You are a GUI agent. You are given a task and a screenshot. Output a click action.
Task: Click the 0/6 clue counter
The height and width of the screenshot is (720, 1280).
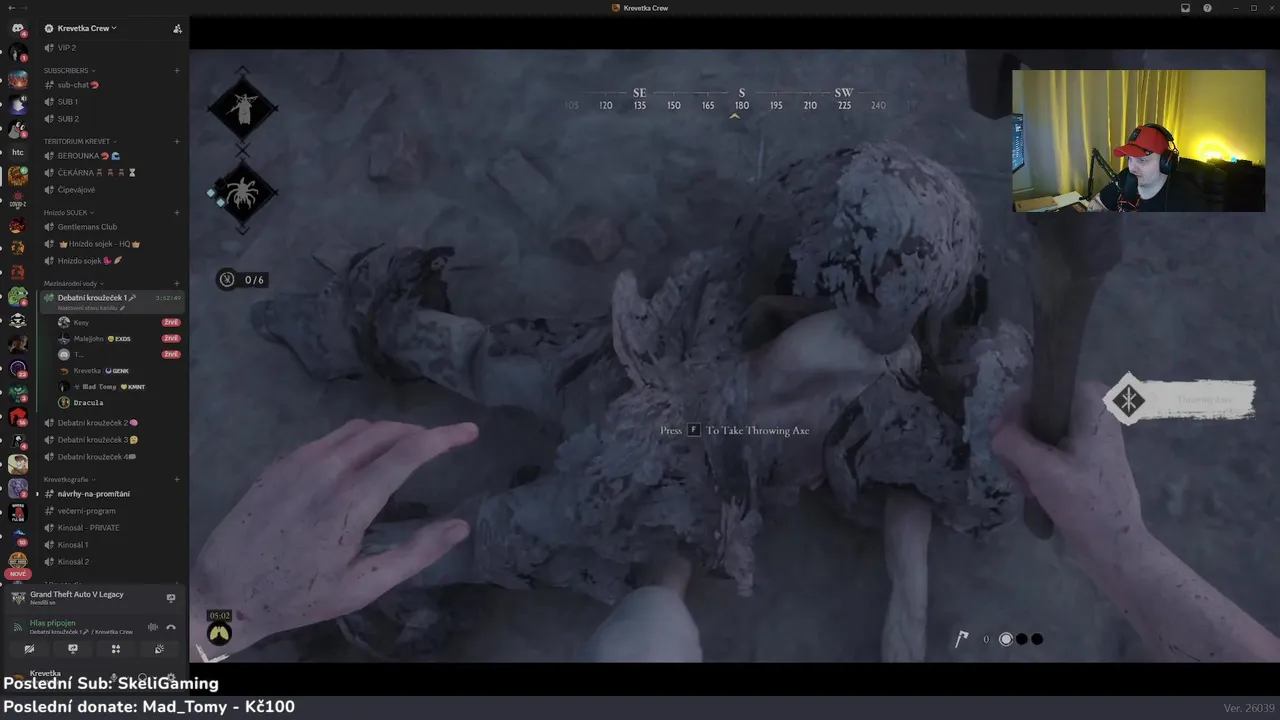click(x=242, y=280)
